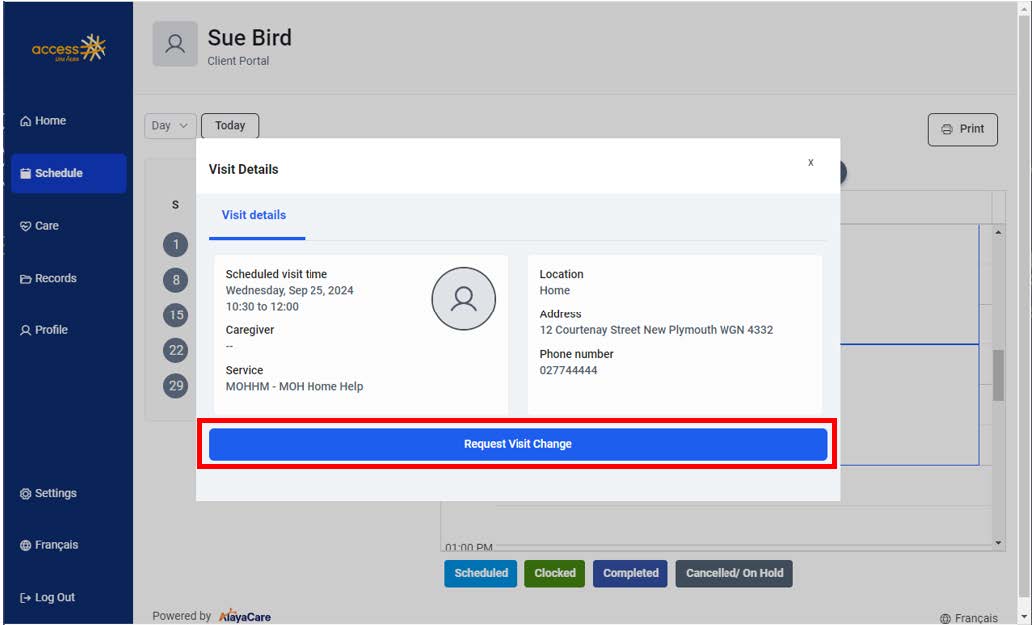The image size is (1035, 625).
Task: Click the Scheduled status legend
Action: tap(481, 574)
